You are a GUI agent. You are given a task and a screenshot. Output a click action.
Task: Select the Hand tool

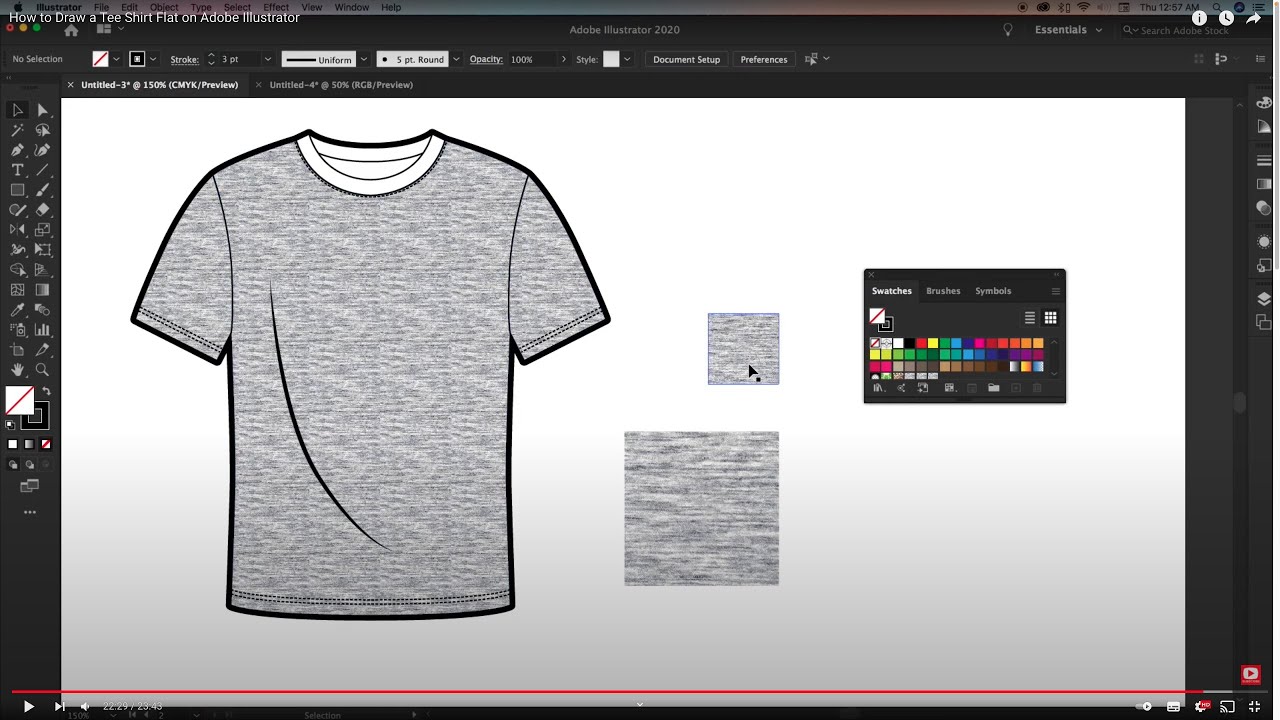[17, 370]
